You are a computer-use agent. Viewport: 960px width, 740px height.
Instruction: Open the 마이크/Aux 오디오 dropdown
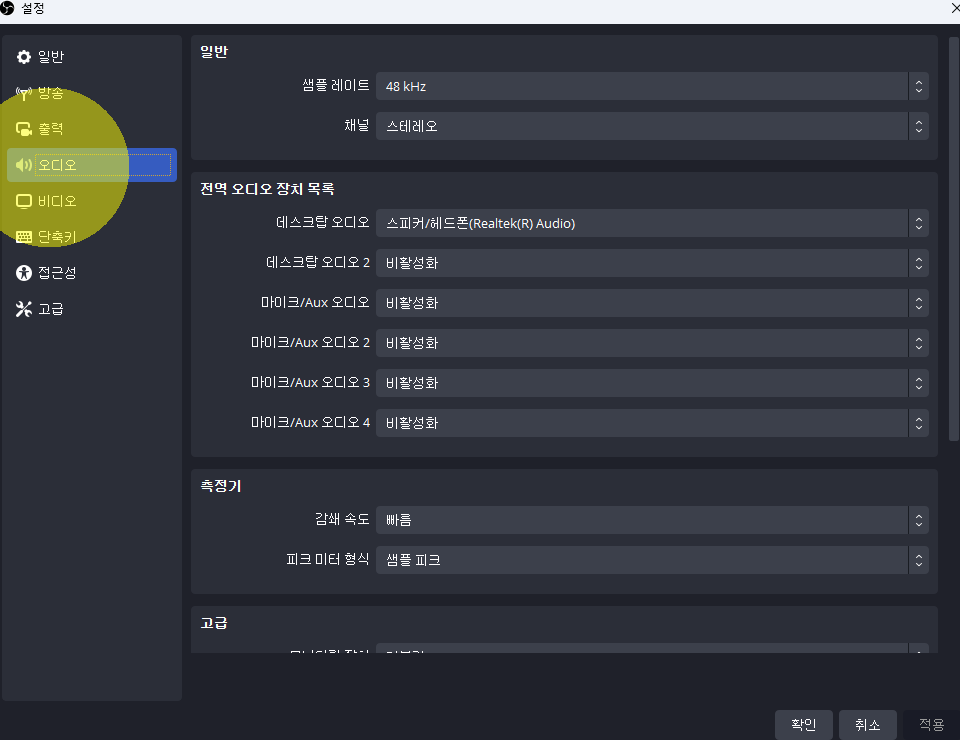point(652,303)
